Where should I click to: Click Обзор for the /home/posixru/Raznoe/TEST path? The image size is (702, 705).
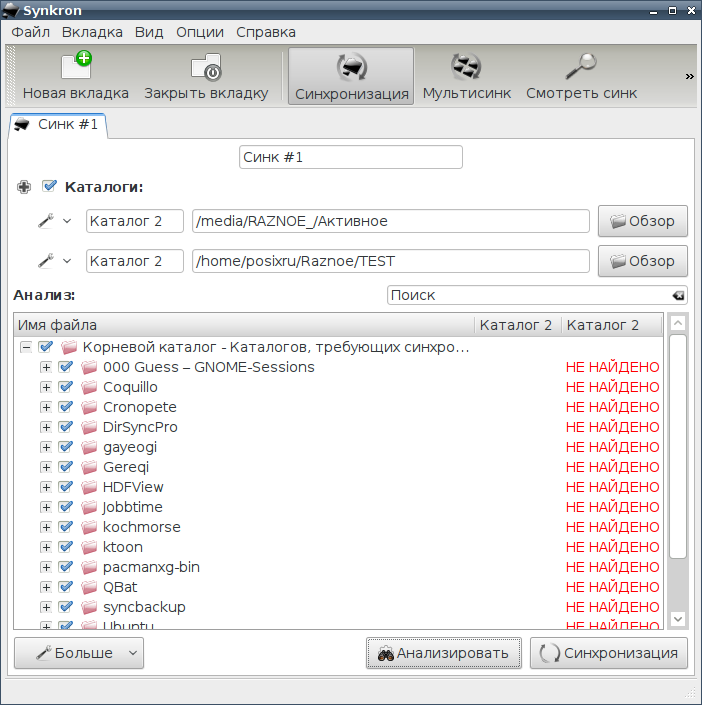click(x=643, y=261)
